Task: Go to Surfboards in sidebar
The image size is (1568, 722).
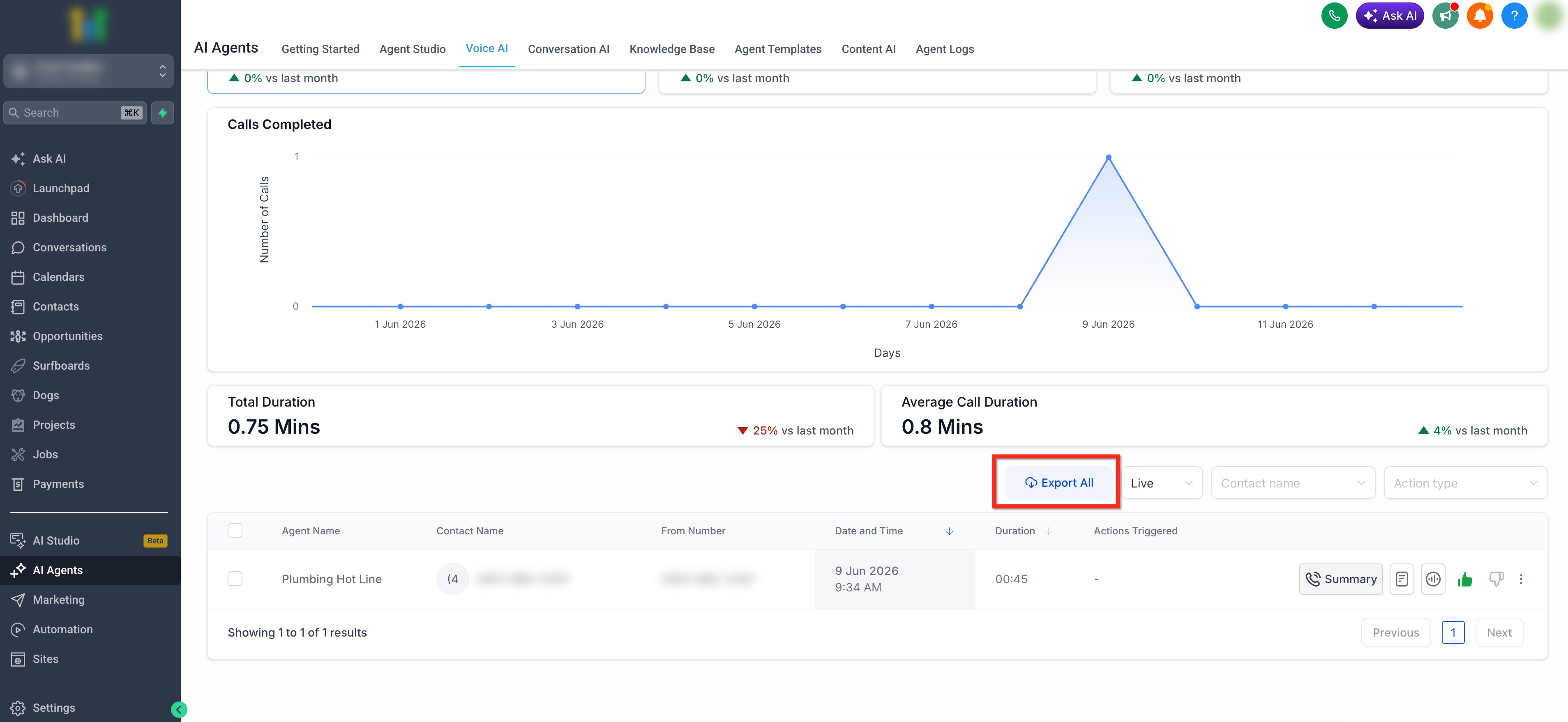Action: click(90, 366)
